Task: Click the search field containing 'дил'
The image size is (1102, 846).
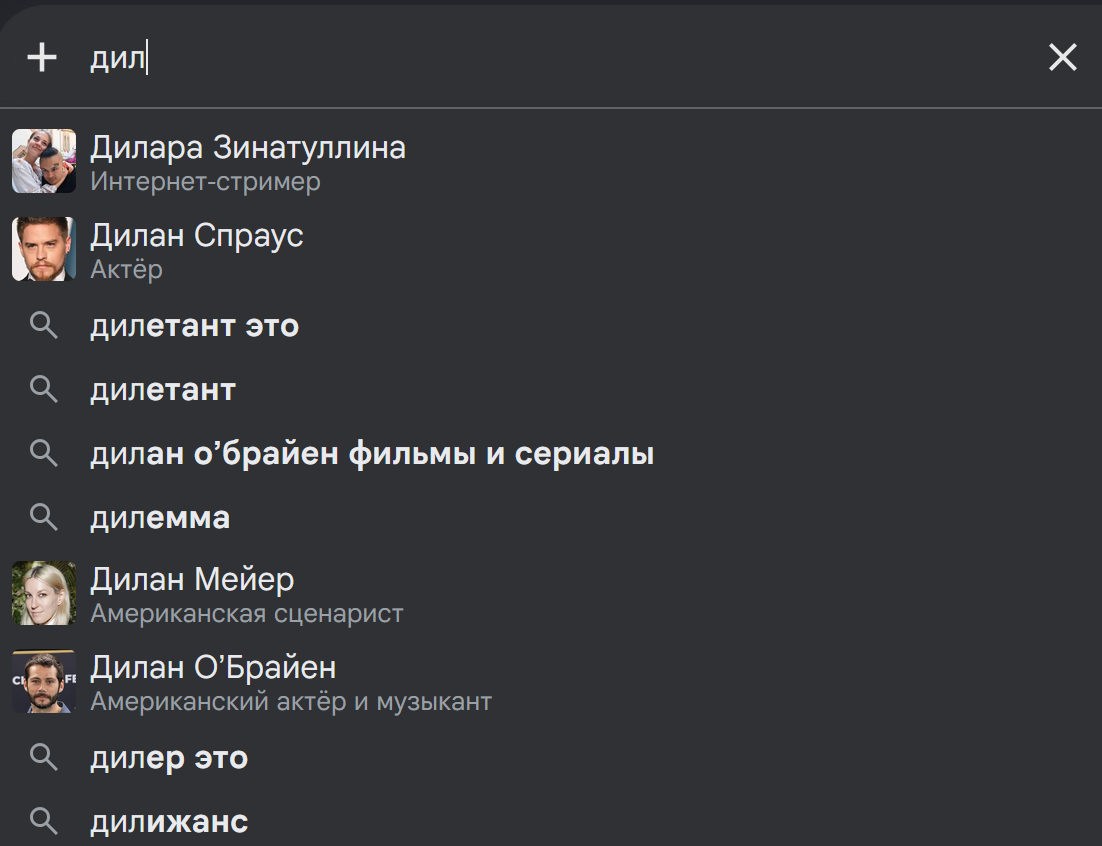Action: click(555, 57)
